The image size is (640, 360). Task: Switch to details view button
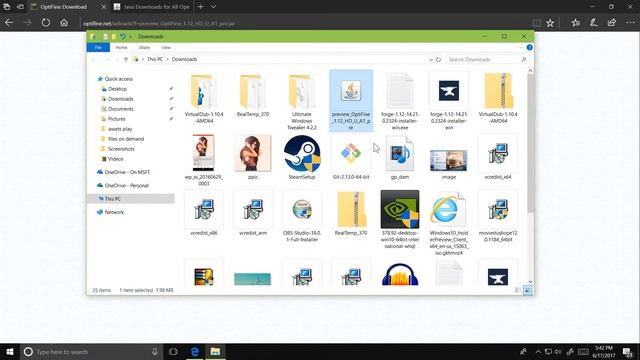[518, 290]
